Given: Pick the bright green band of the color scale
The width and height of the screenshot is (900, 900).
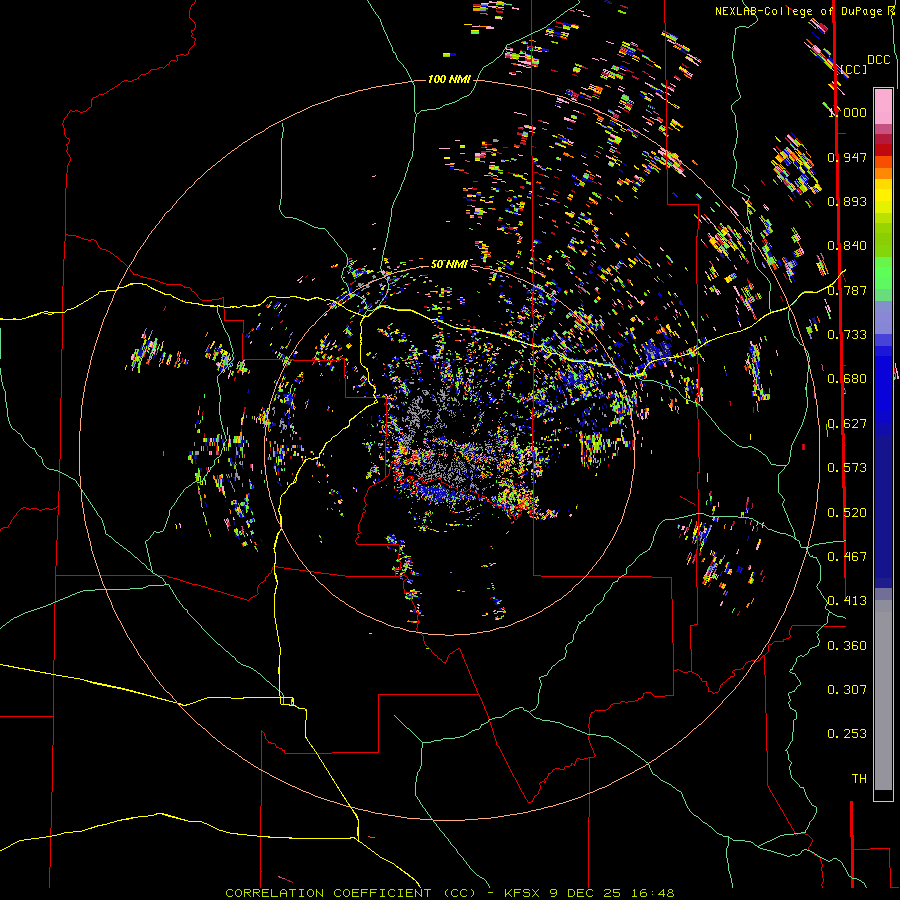Looking at the screenshot, I should click(883, 273).
